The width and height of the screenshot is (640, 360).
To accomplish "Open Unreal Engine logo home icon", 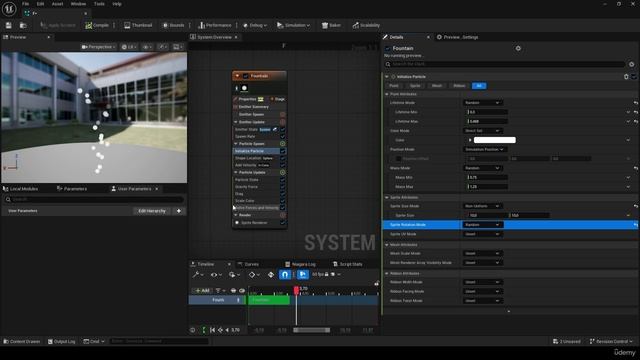I will coord(9,9).
